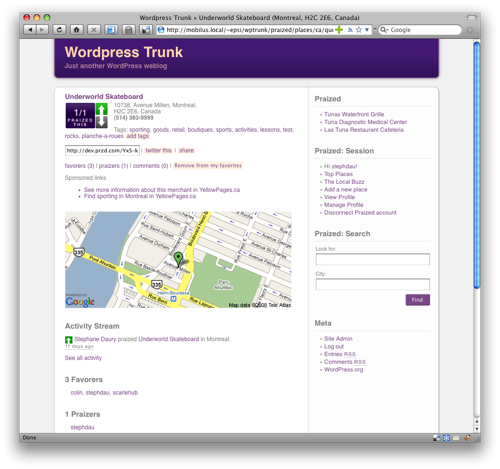
Task: Click the Find button in Praized Search
Action: (418, 300)
